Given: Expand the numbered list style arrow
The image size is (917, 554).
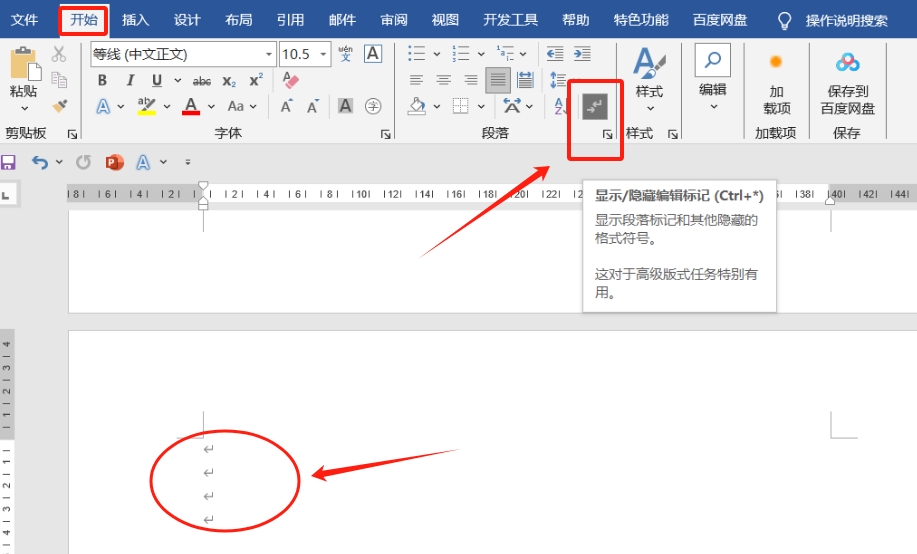Looking at the screenshot, I should (x=481, y=54).
